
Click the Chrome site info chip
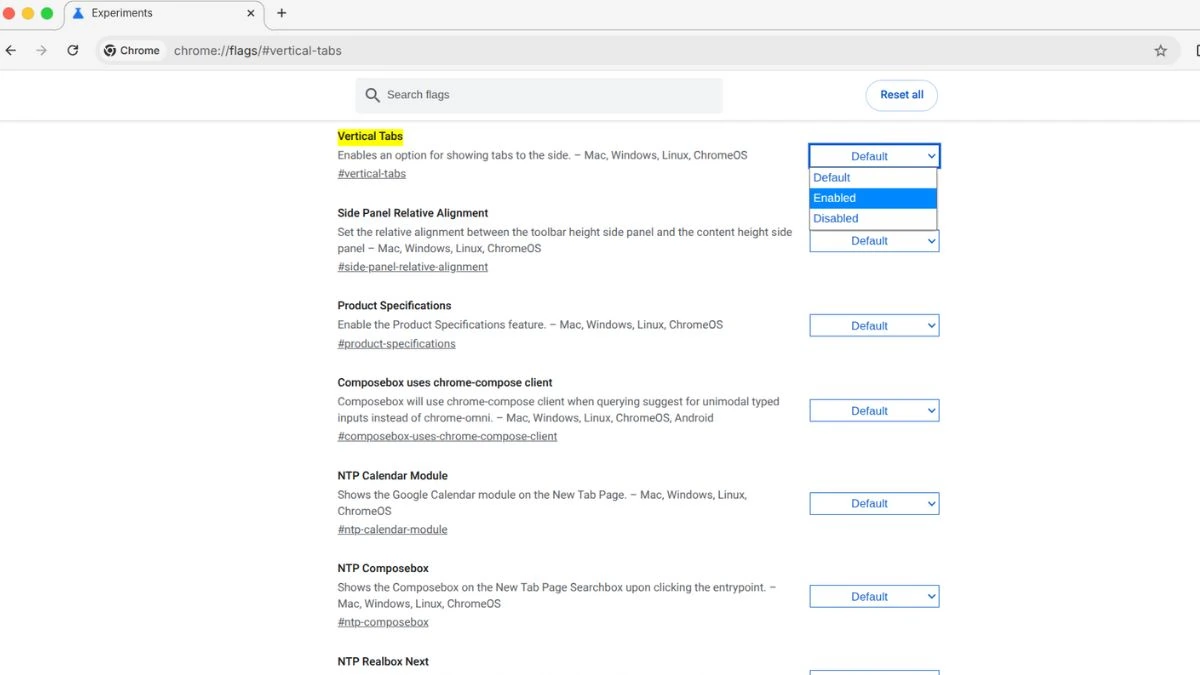click(131, 50)
